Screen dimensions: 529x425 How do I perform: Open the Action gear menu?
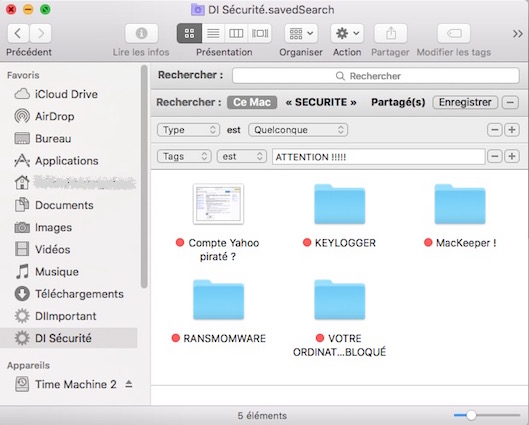(347, 33)
